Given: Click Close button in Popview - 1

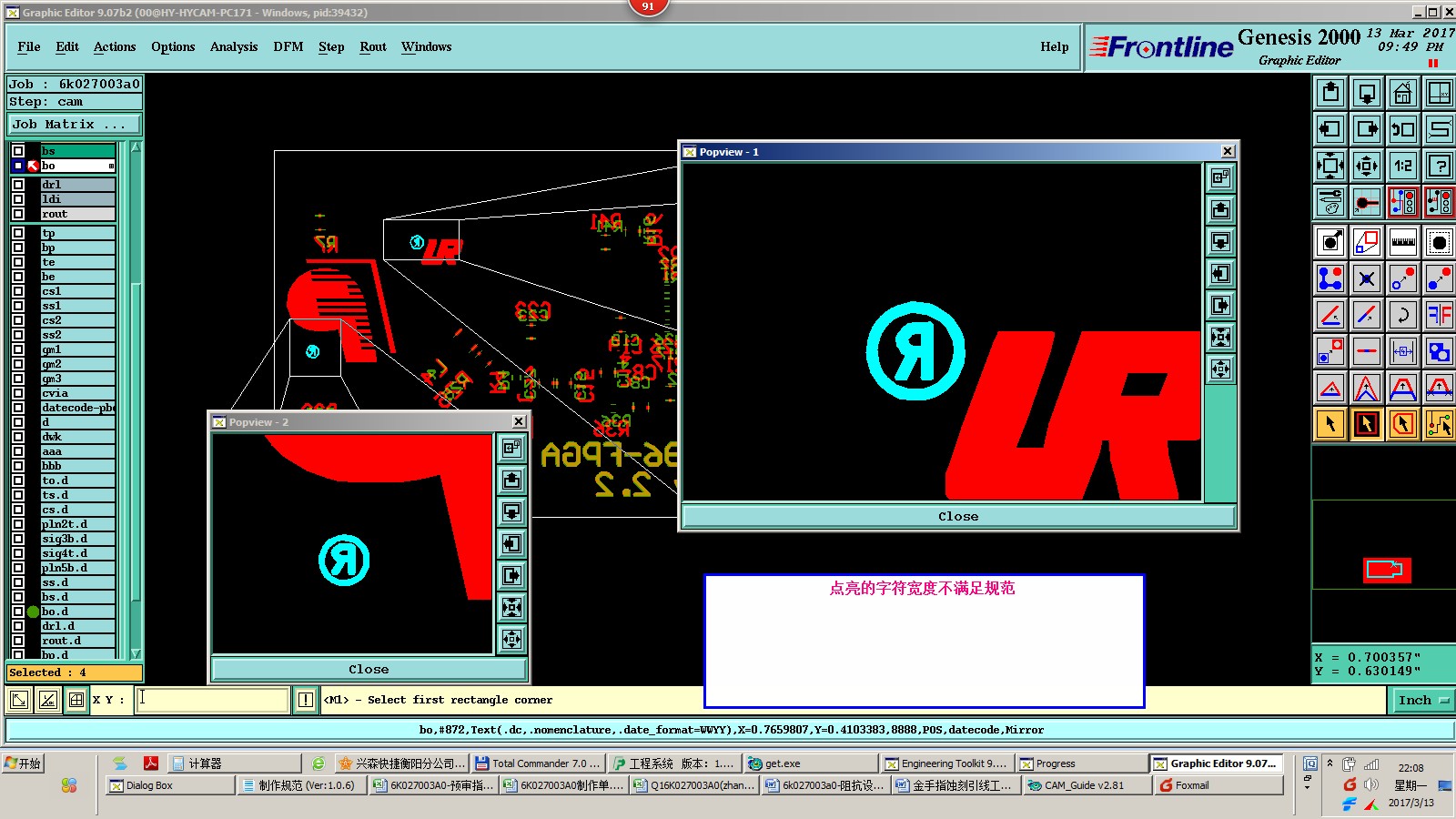Looking at the screenshot, I should (x=958, y=516).
